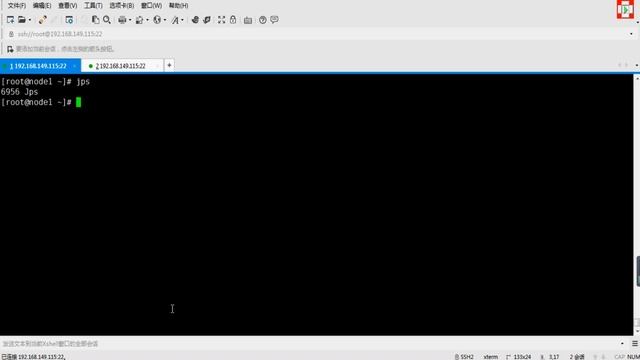Switch to tab 1 192.168.149.115:22
The image size is (640, 360).
pyautogui.click(x=38, y=66)
